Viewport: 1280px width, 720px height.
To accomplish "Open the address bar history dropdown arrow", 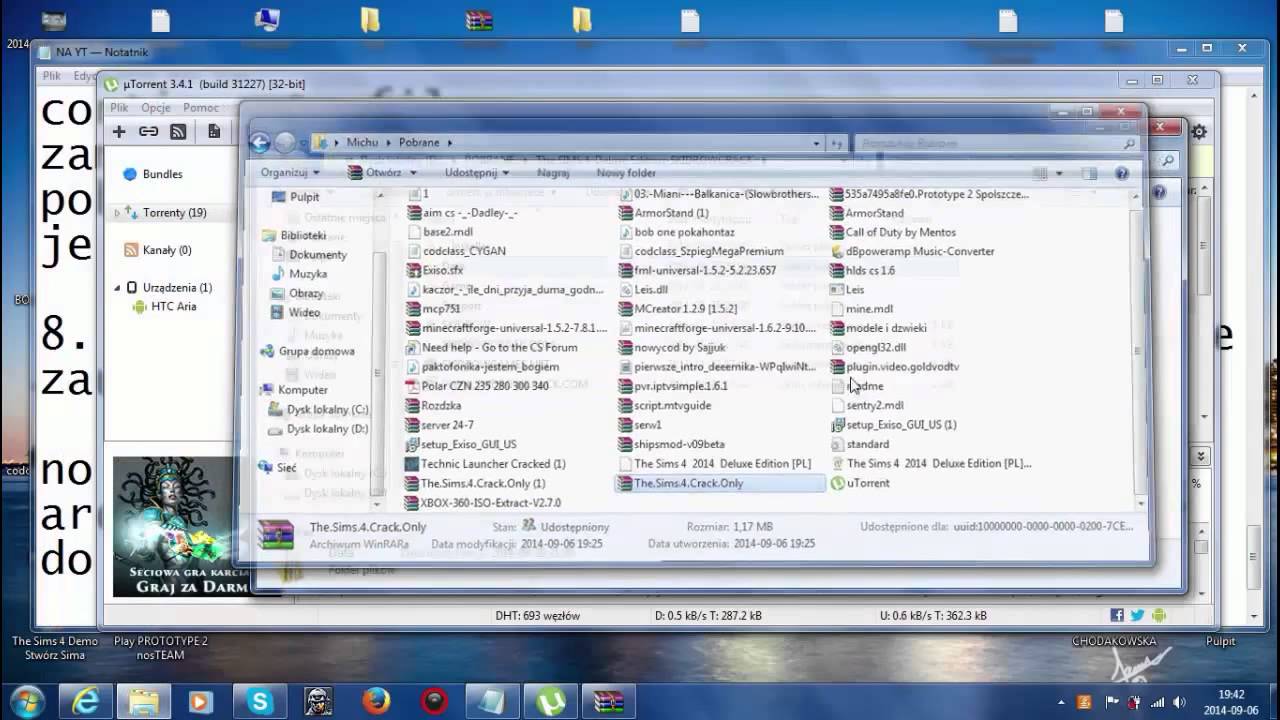I will pyautogui.click(x=816, y=143).
